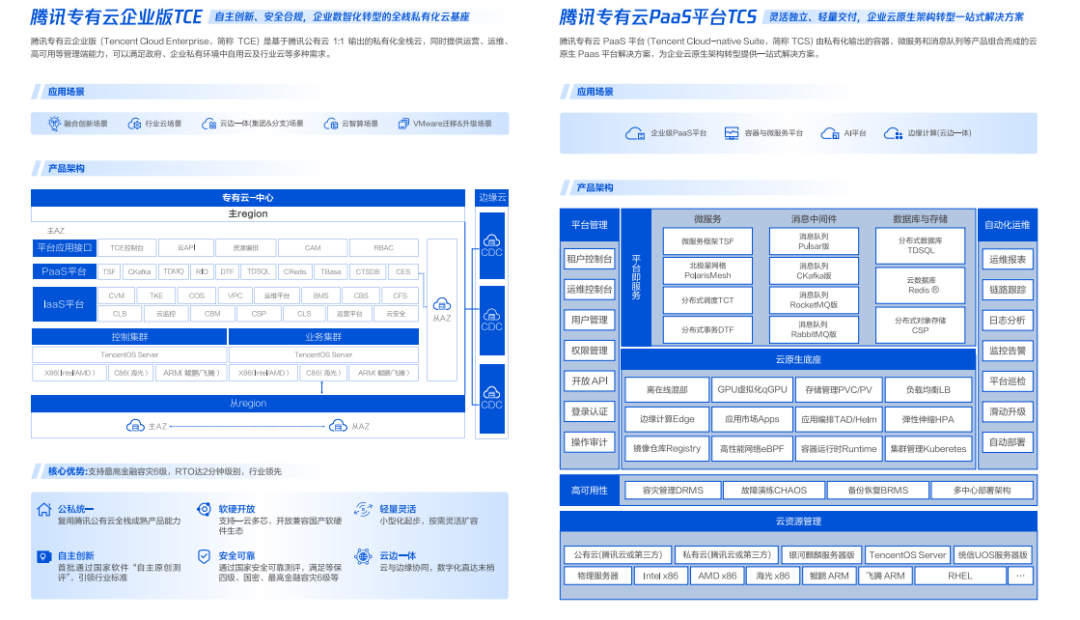The height and width of the screenshot is (620, 1080).
Task: Click the 云边一体(集团&分支)场景 cloud icon
Action: point(209,124)
